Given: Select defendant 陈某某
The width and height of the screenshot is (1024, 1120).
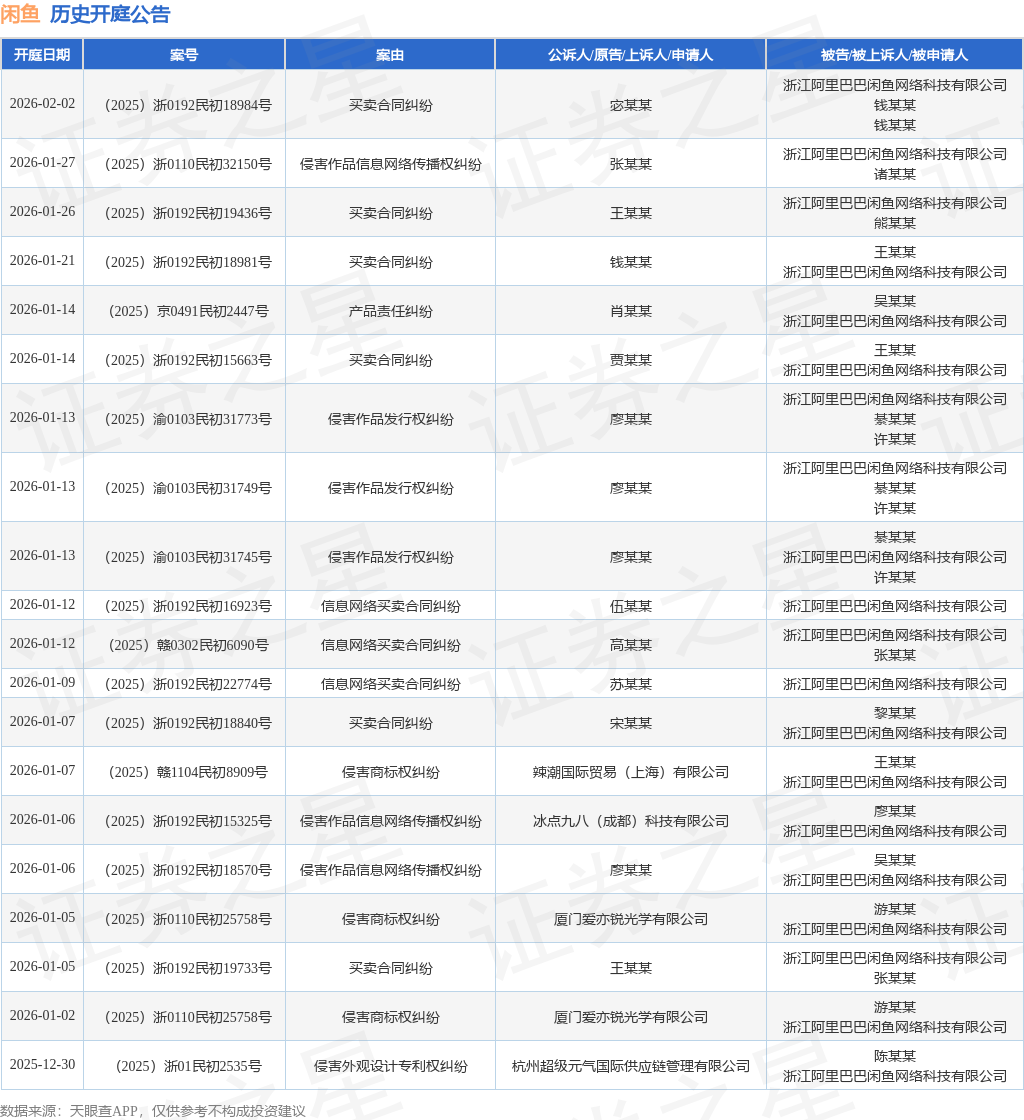Looking at the screenshot, I should [x=894, y=1056].
